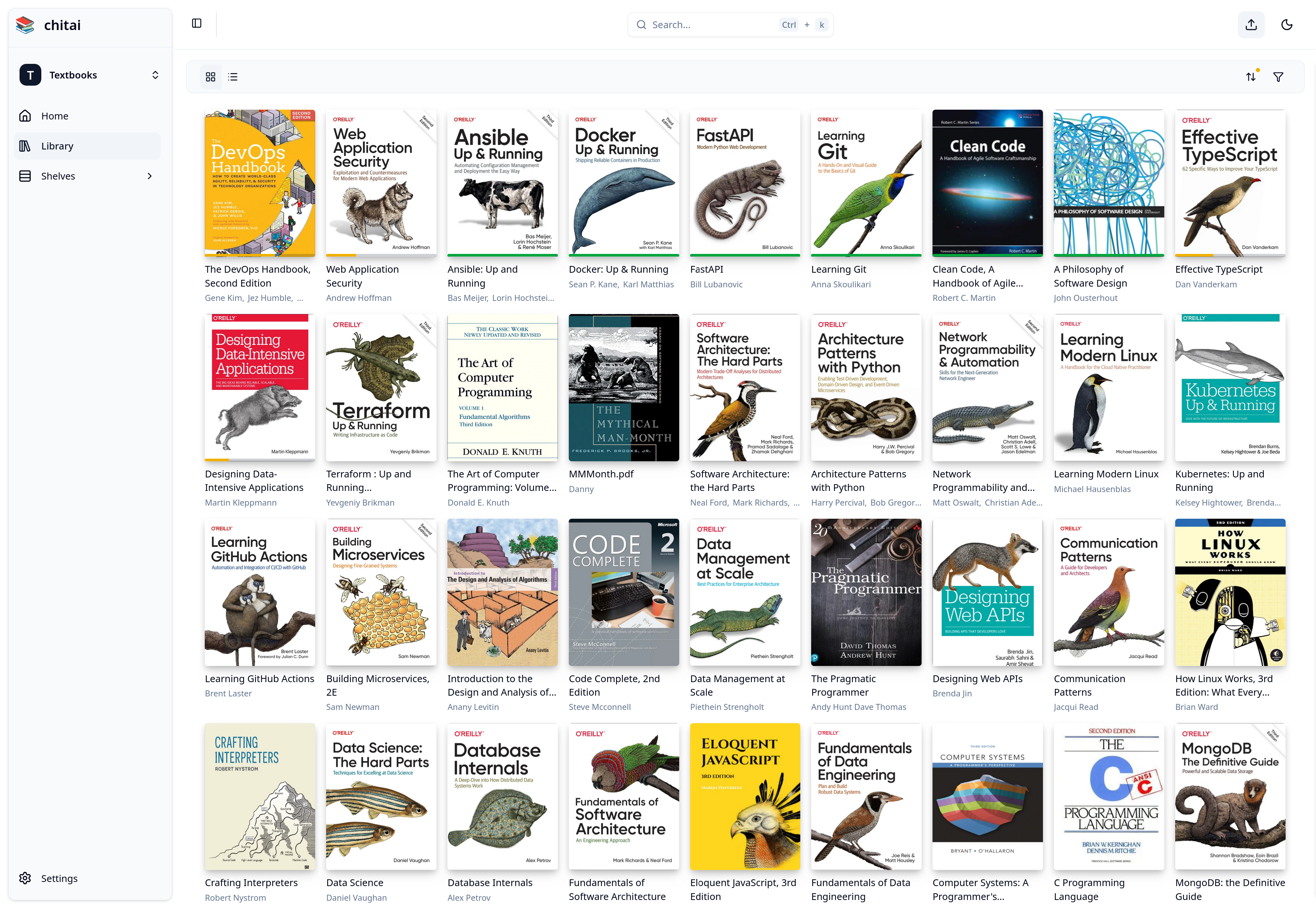This screenshot has width=1316, height=909.
Task: Expand the Shelves chevron
Action: tap(149, 176)
